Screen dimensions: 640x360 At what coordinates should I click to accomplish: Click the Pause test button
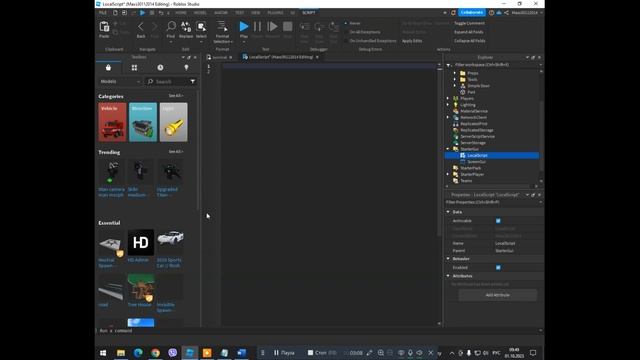[258, 27]
